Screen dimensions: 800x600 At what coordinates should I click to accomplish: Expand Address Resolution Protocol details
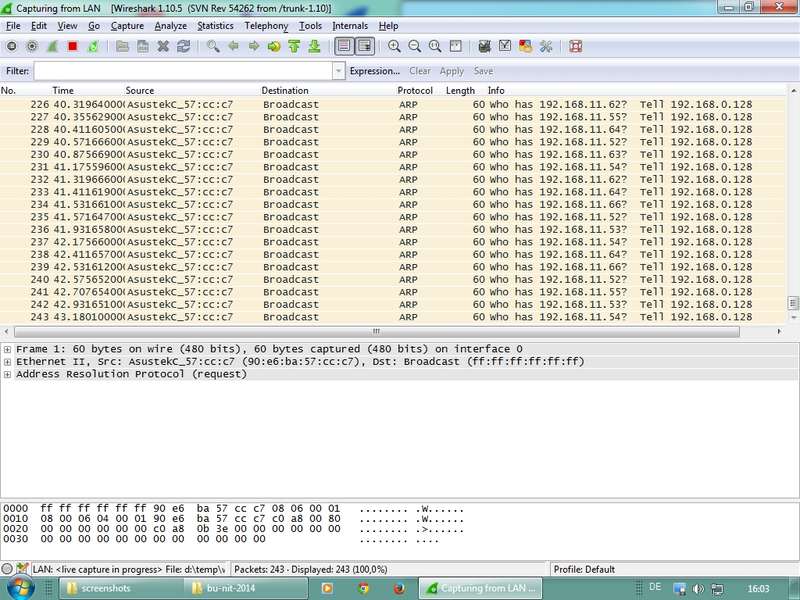pos(8,374)
